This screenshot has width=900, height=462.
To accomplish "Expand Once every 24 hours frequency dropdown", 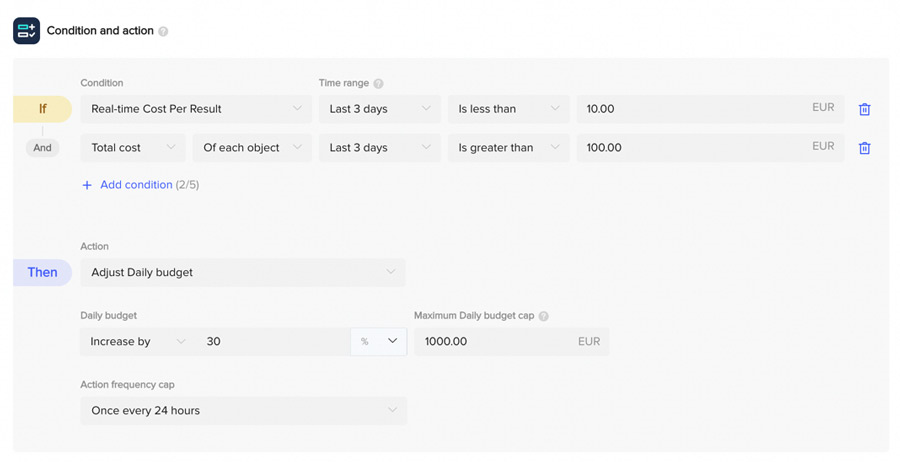I will click(243, 411).
